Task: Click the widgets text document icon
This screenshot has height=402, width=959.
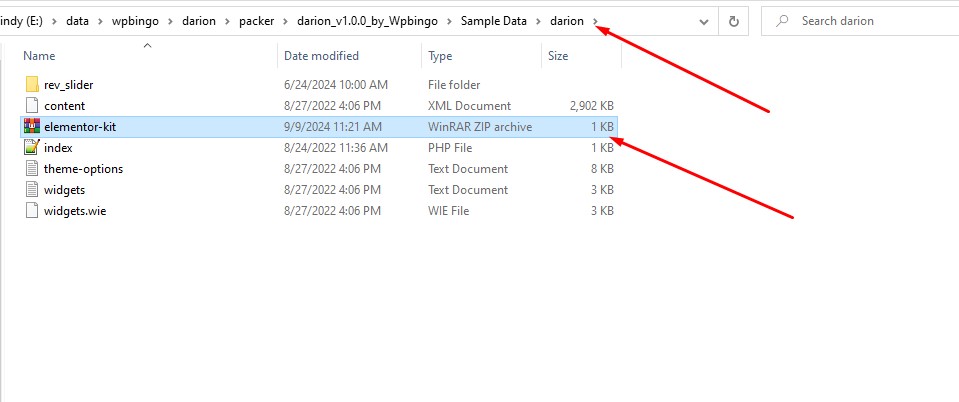Action: click(31, 190)
